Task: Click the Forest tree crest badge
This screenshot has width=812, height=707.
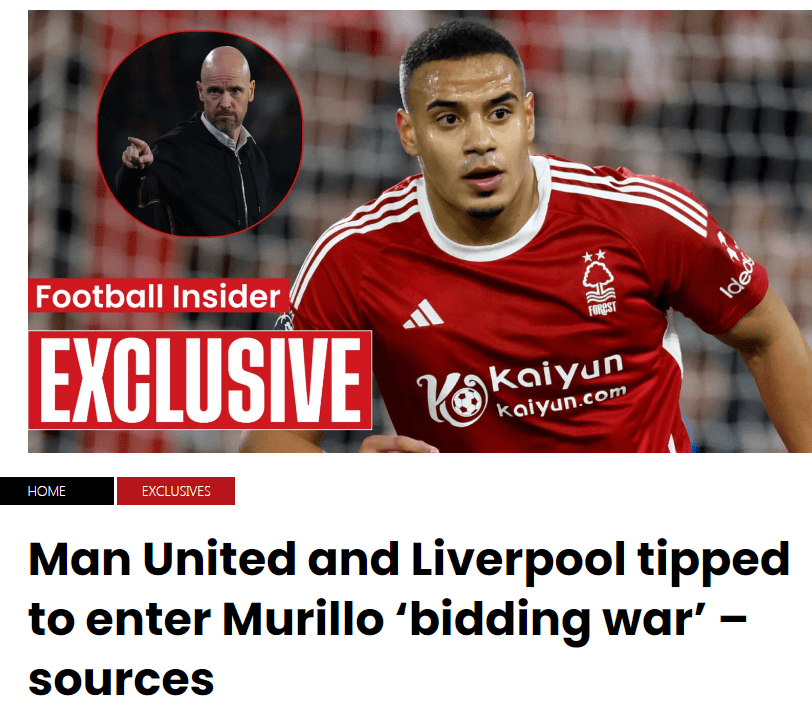Action: click(x=600, y=288)
